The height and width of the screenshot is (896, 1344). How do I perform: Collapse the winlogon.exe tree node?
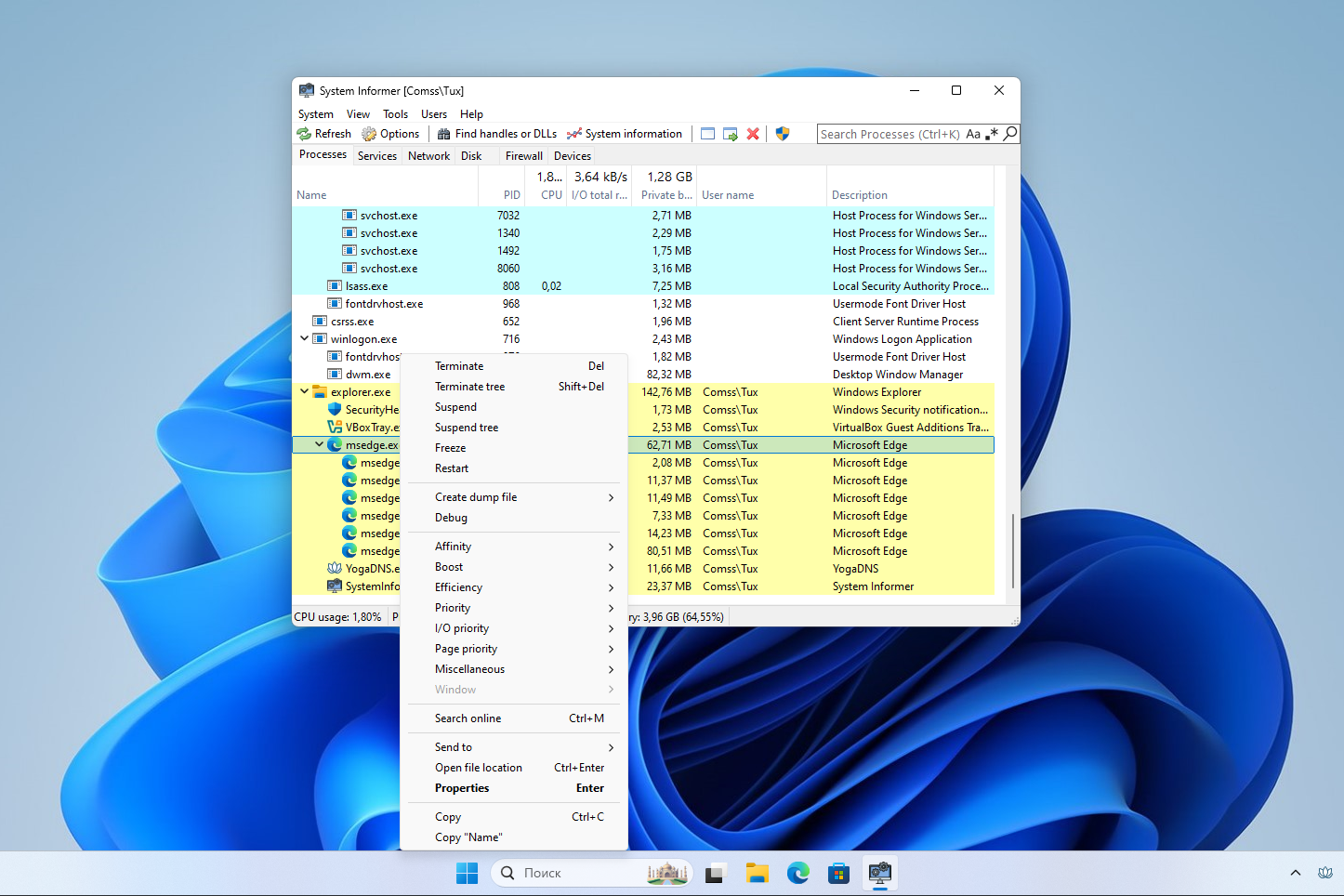pyautogui.click(x=304, y=339)
